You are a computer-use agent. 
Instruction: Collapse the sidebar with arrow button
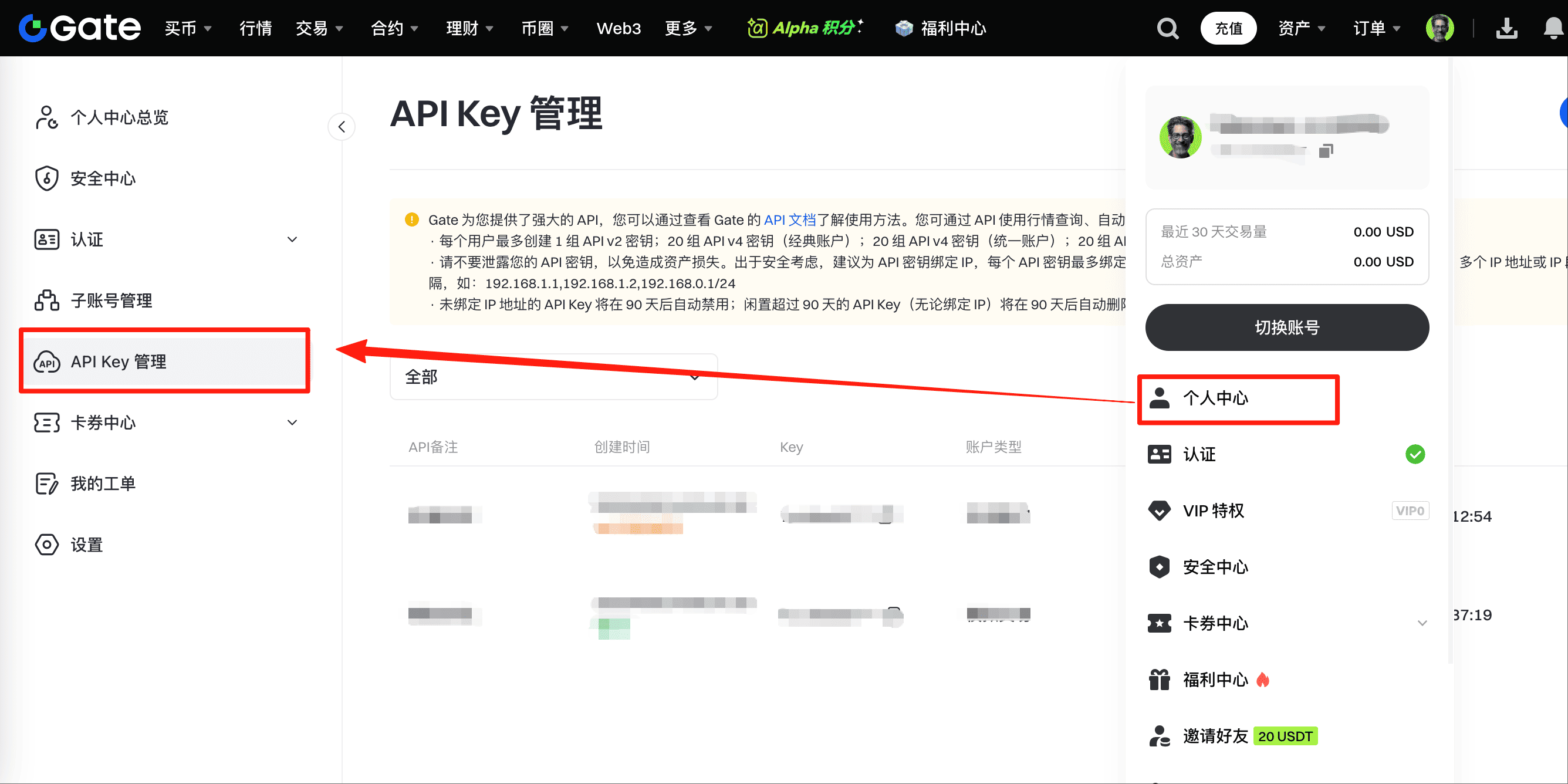342,127
